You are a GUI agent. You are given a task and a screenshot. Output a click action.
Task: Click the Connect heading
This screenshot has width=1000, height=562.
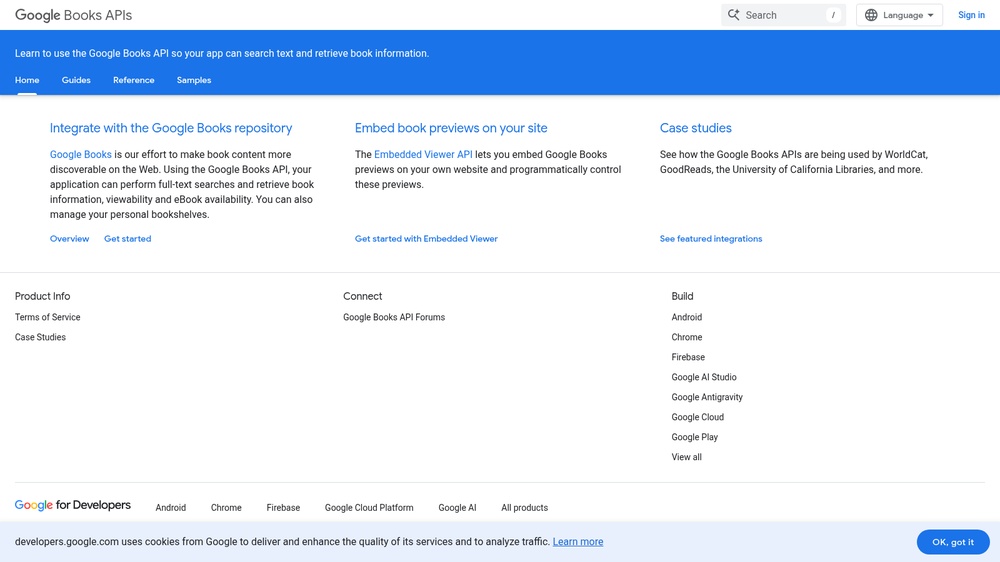coord(362,296)
